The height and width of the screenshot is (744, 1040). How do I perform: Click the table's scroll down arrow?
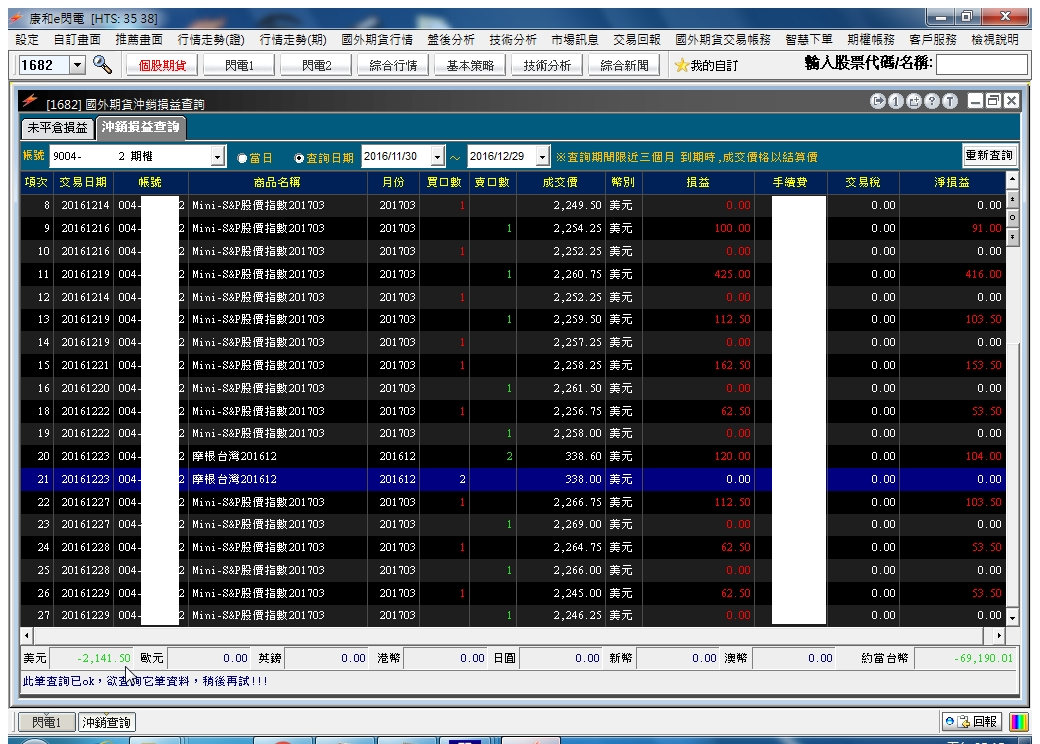1012,618
